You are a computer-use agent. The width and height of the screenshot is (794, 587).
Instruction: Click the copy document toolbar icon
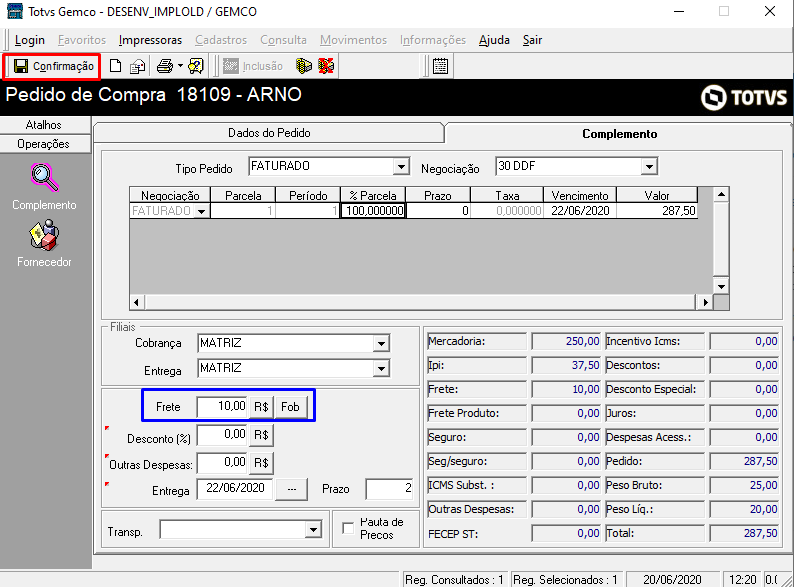[x=137, y=66]
